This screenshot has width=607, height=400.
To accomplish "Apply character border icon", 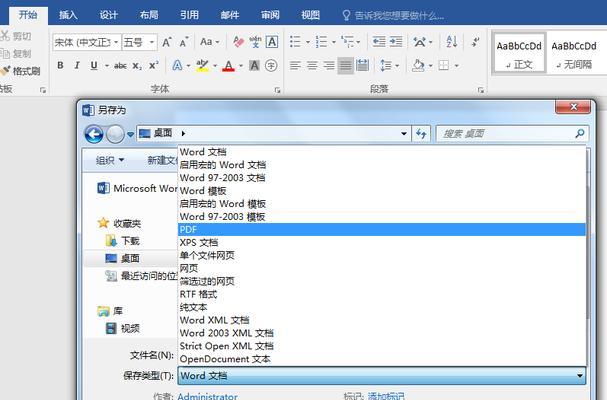I will coord(272,42).
